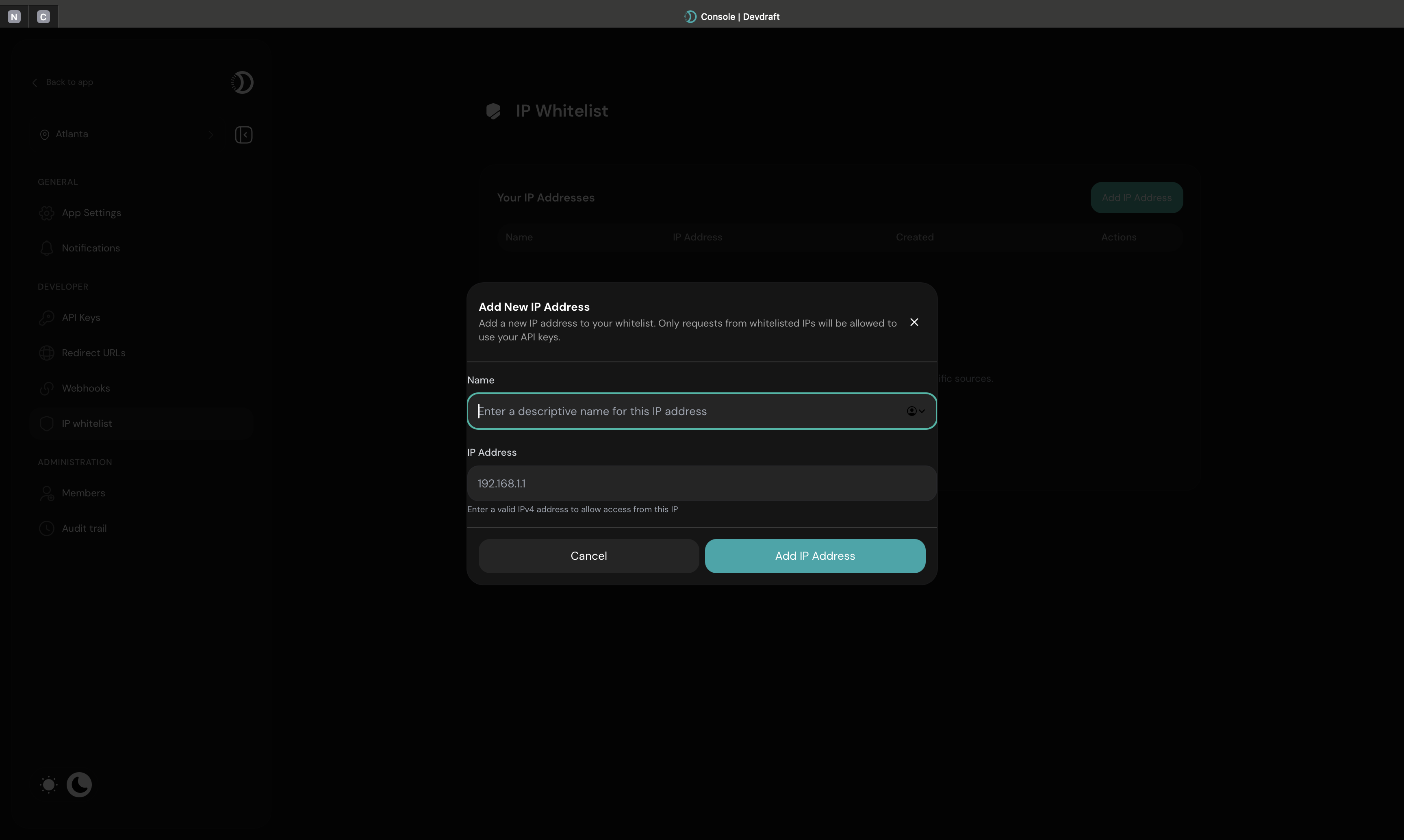Click the App Settings gear icon
Image resolution: width=1404 pixels, height=840 pixels.
tap(47, 213)
